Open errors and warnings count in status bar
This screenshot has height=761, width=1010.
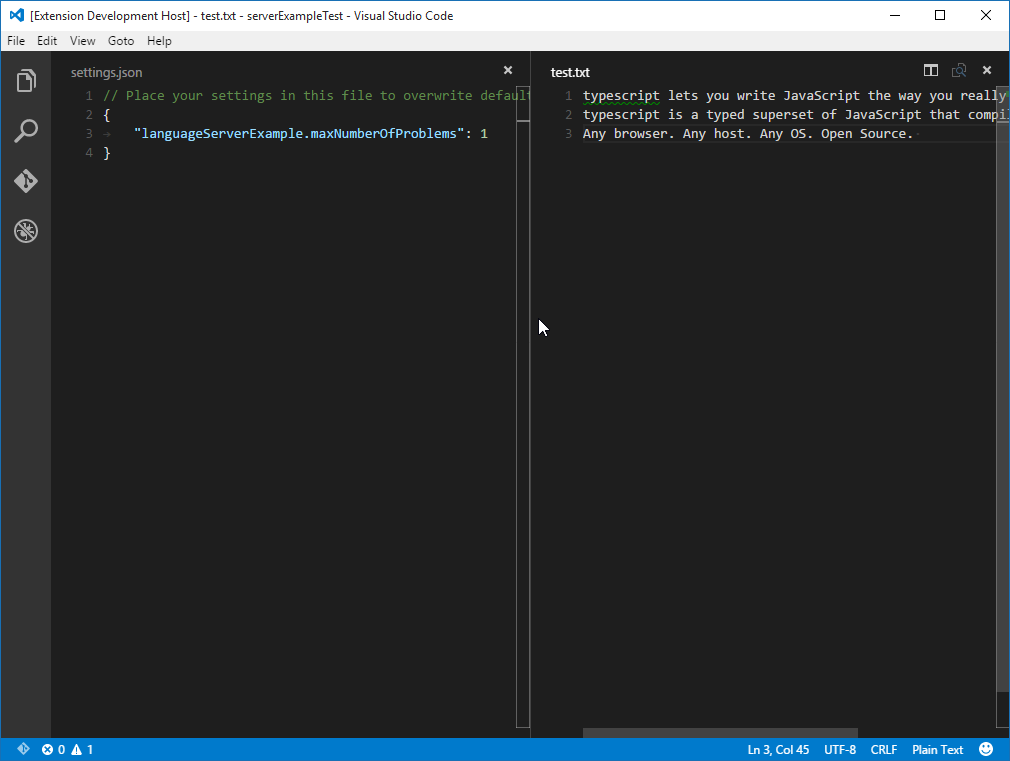[x=67, y=749]
